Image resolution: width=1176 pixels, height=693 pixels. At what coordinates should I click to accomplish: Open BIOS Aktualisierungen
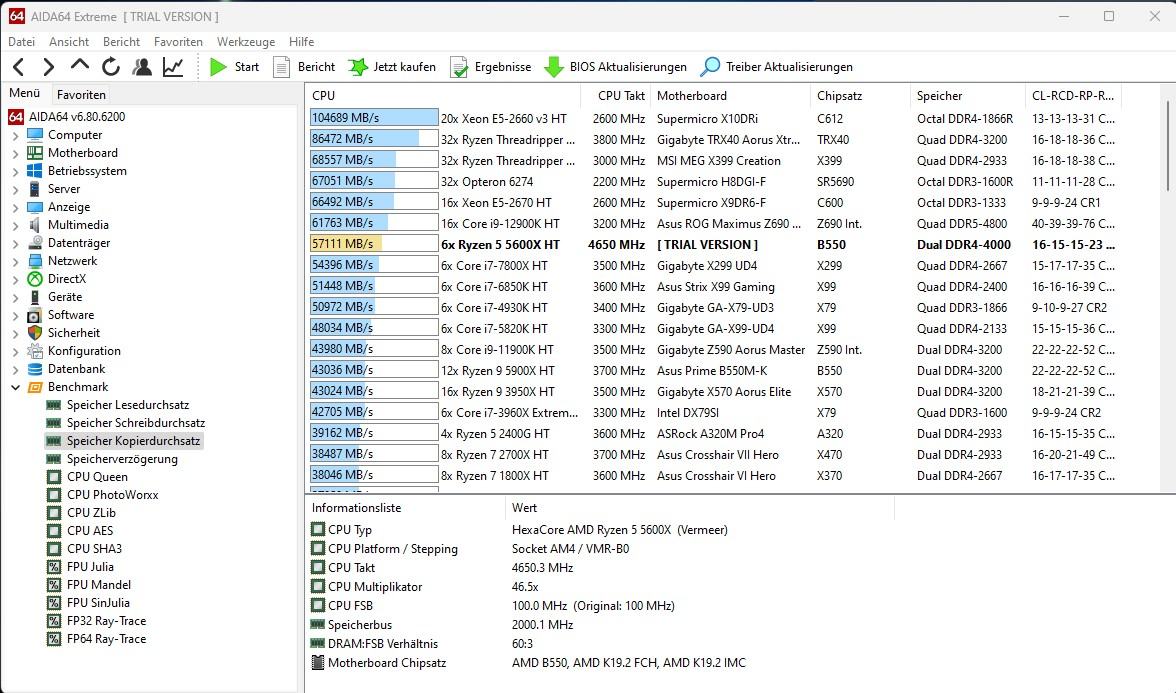click(x=615, y=67)
